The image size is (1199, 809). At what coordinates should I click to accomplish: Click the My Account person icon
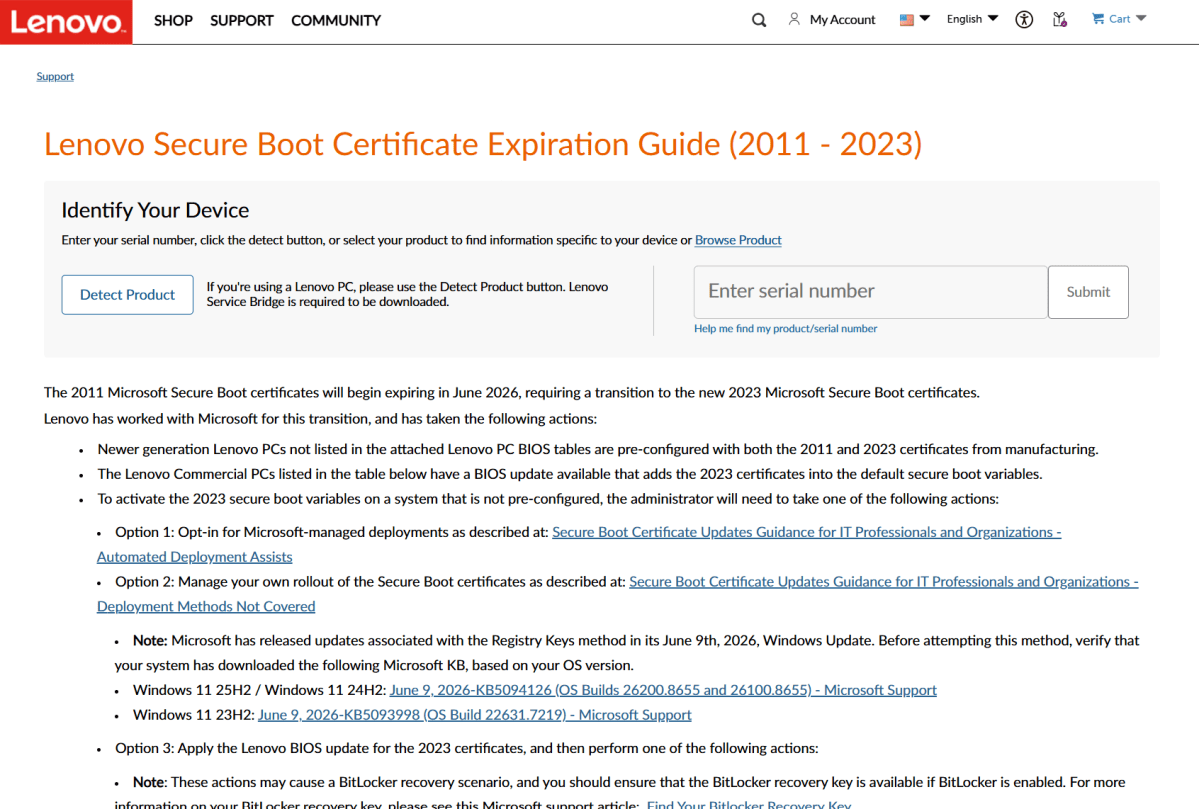[x=794, y=19]
